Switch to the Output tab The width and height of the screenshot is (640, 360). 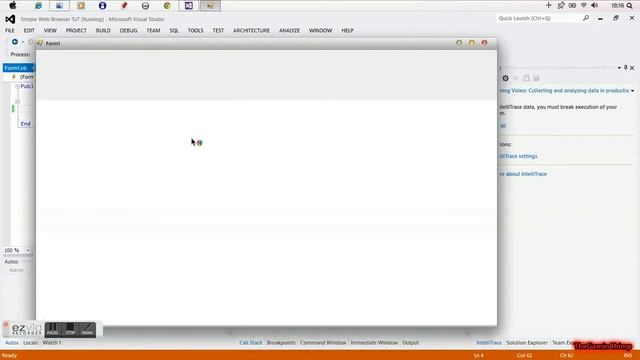[411, 343]
